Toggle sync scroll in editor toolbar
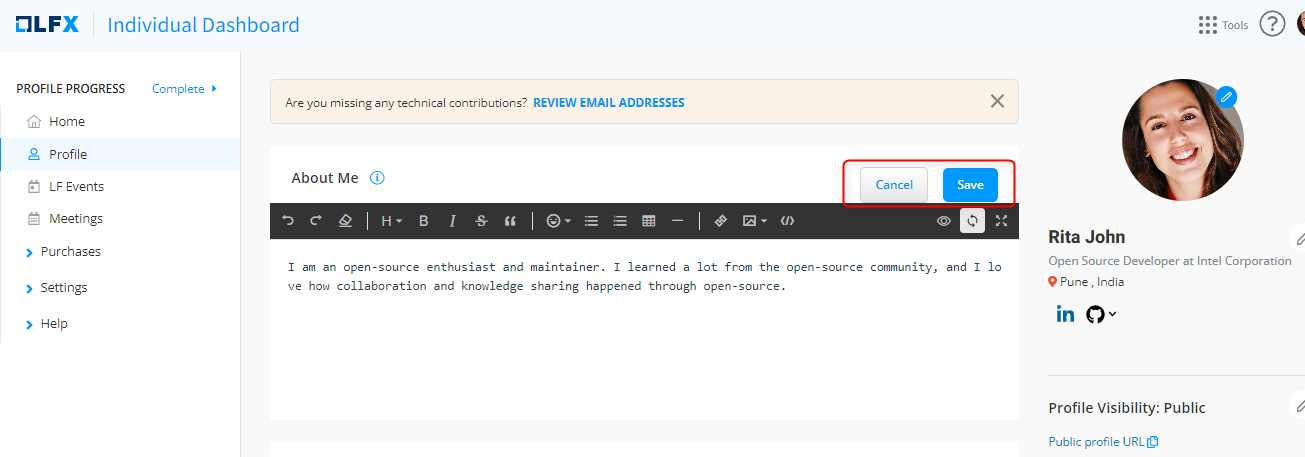This screenshot has height=457, width=1305. (972, 221)
